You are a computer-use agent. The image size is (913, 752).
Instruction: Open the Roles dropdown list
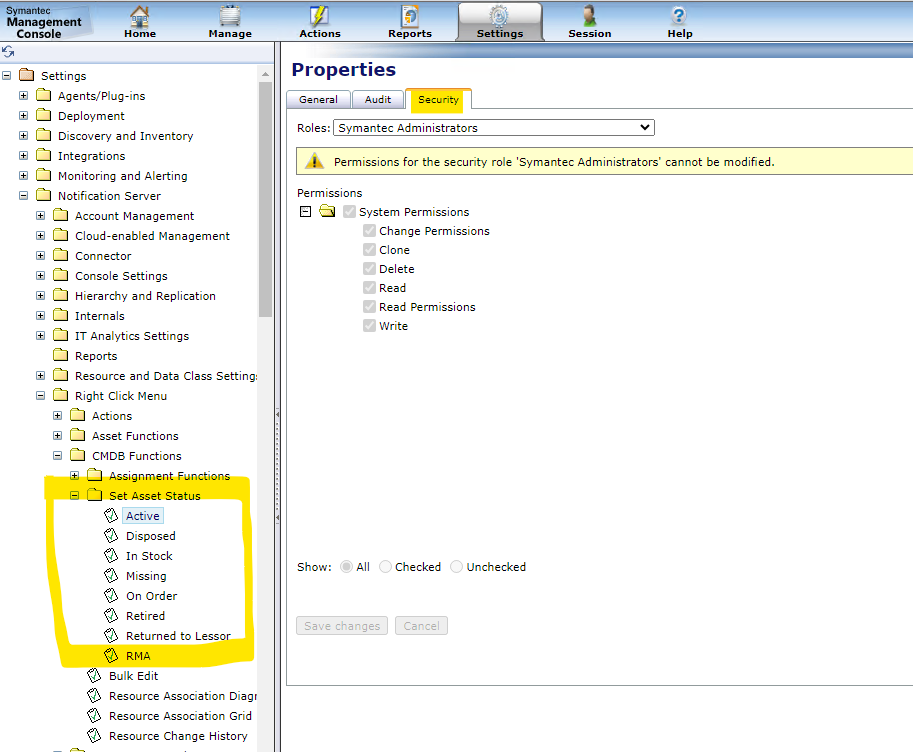click(494, 128)
